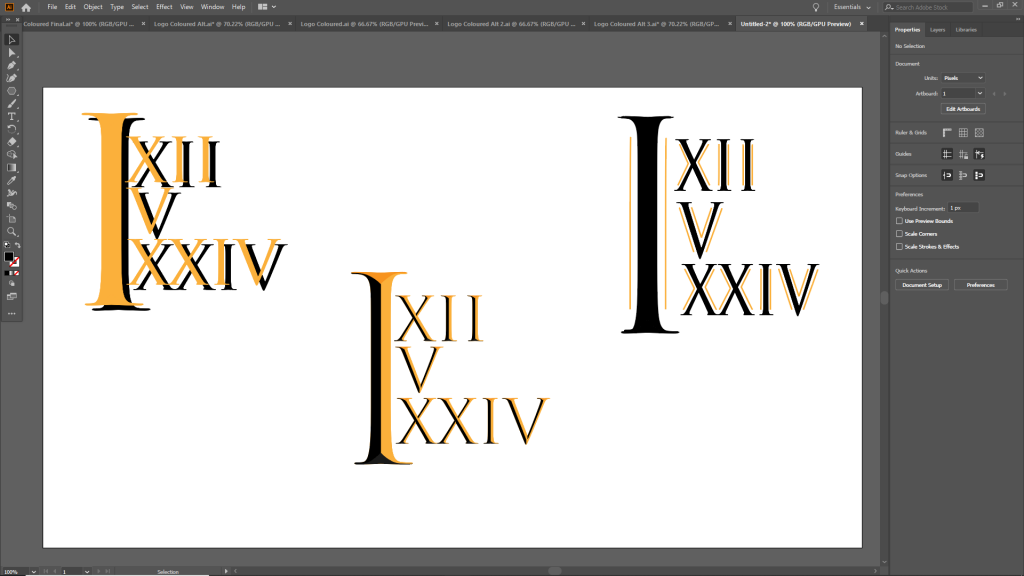The image size is (1024, 576).
Task: Click the Fill color swatch in toolbar
Action: tap(9, 256)
